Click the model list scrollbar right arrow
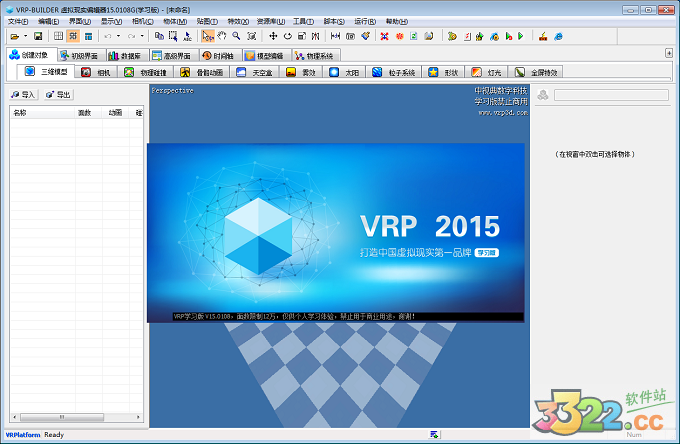The image size is (680, 444). pos(138,417)
